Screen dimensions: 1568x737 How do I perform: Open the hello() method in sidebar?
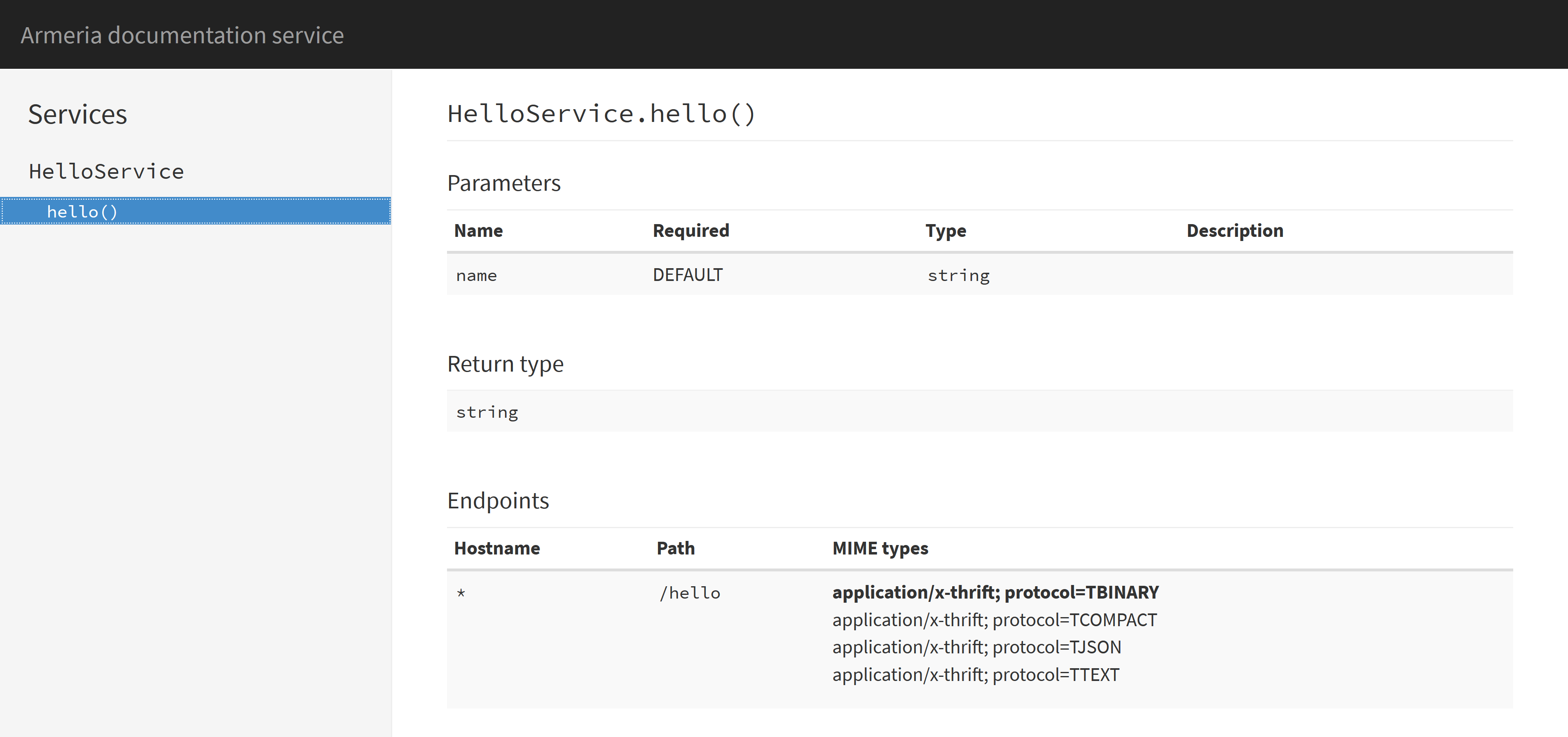(x=82, y=212)
